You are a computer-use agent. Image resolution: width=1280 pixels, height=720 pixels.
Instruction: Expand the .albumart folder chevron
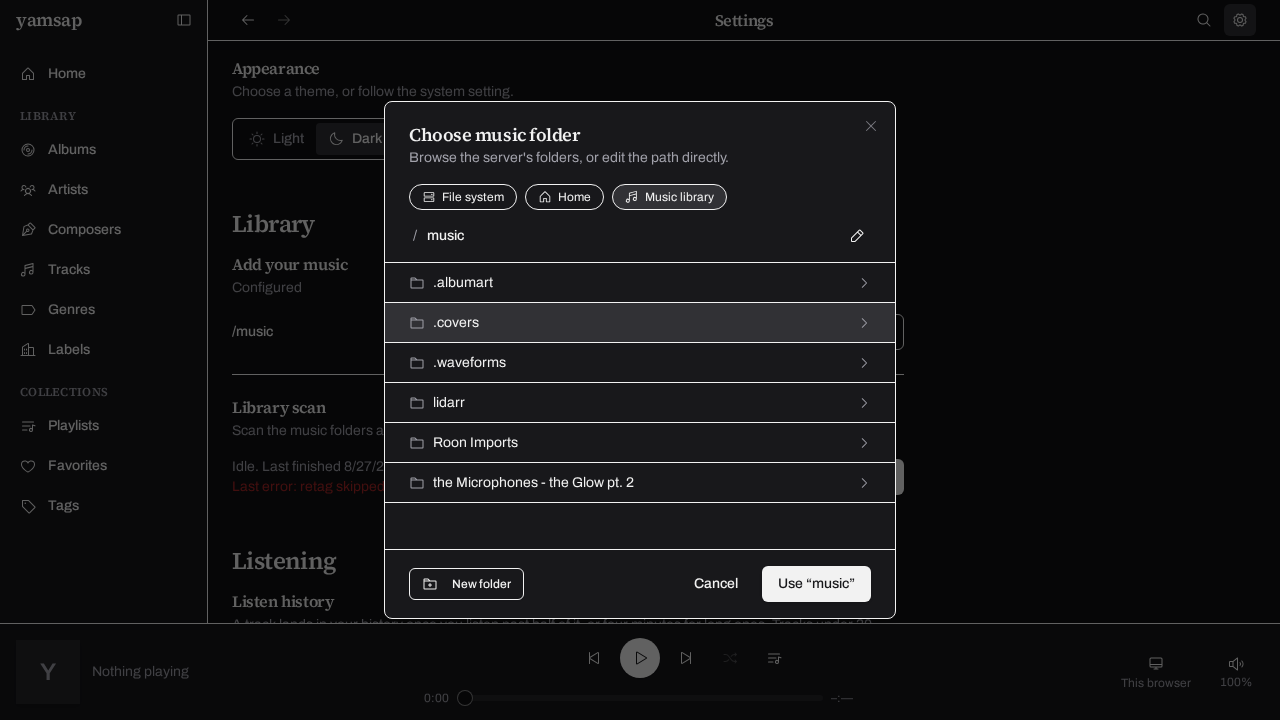[864, 283]
